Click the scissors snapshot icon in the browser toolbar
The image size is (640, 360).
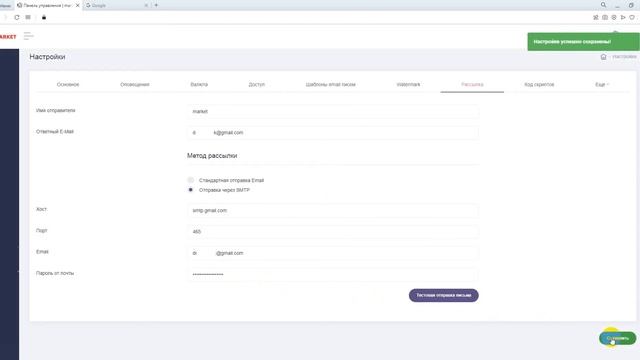tap(596, 18)
